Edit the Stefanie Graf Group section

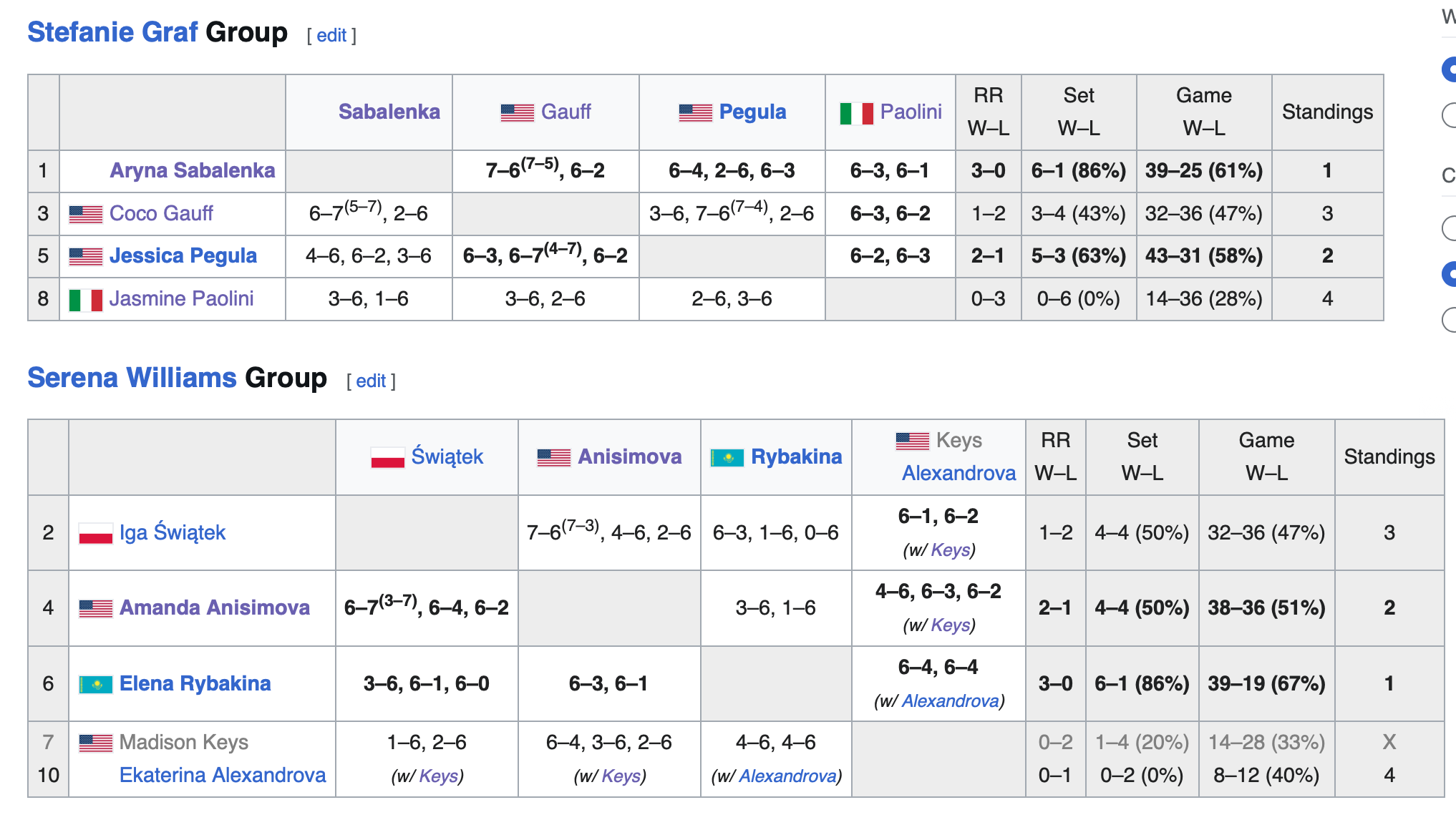pos(331,35)
